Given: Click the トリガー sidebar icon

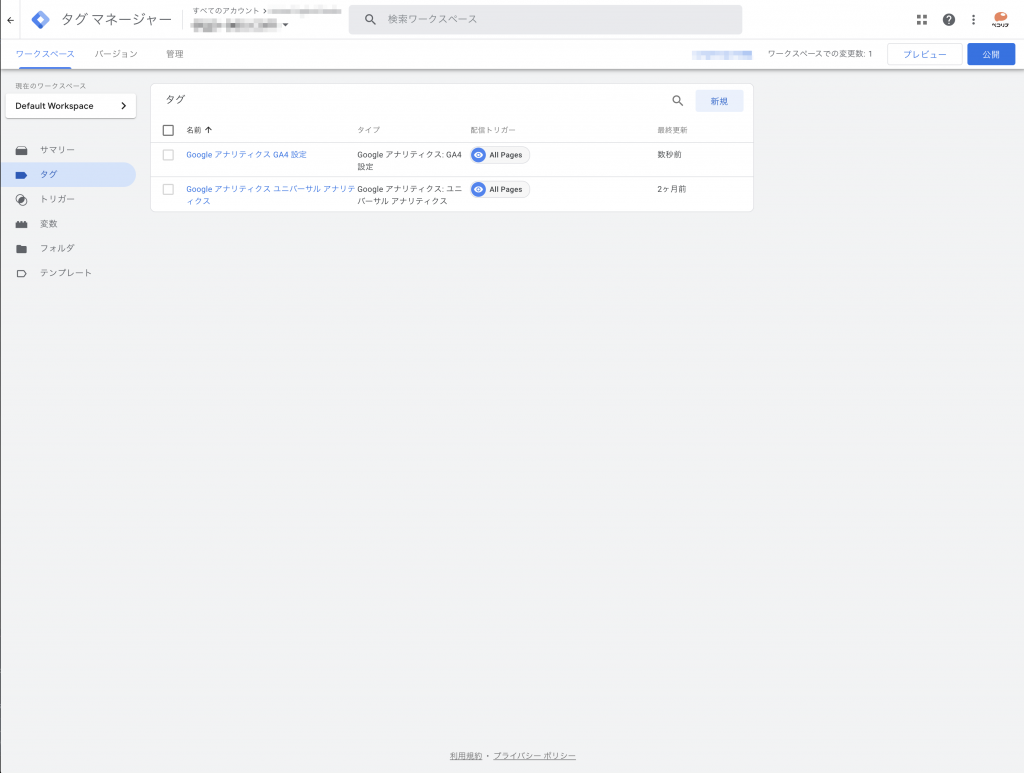Looking at the screenshot, I should tap(22, 200).
